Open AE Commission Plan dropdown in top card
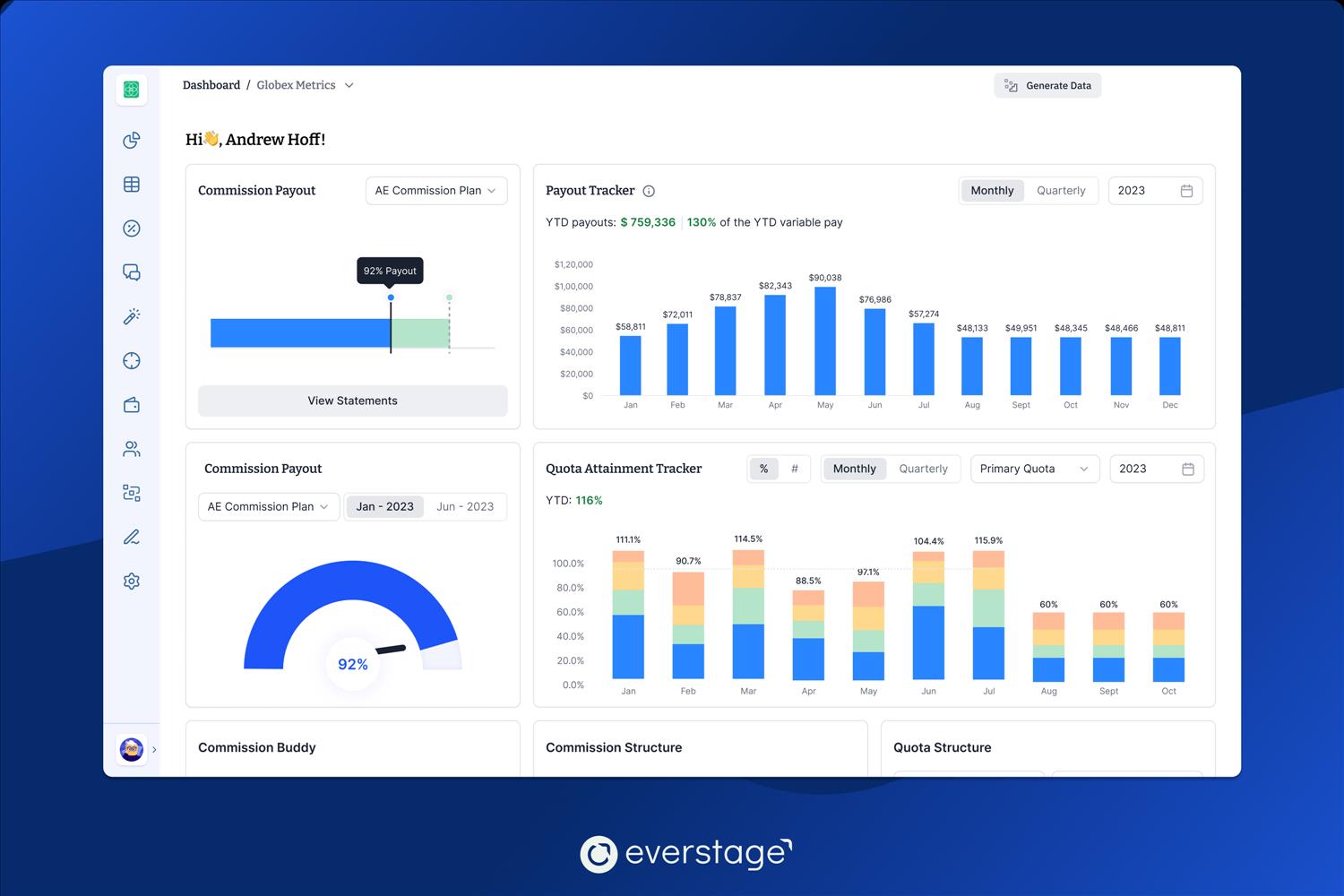The height and width of the screenshot is (896, 1344). click(435, 191)
